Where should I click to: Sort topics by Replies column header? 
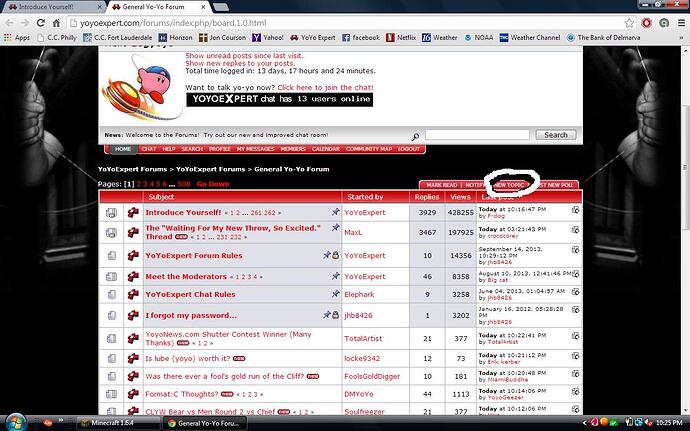click(426, 197)
